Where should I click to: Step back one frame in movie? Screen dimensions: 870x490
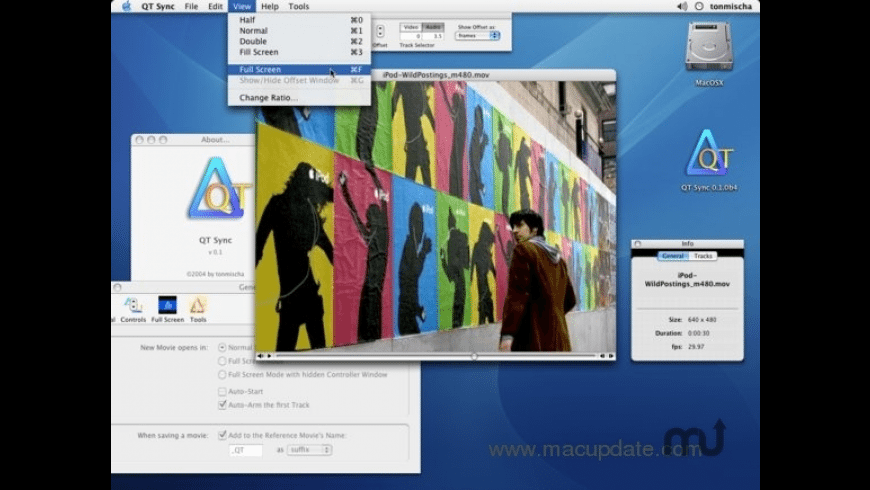coord(602,356)
